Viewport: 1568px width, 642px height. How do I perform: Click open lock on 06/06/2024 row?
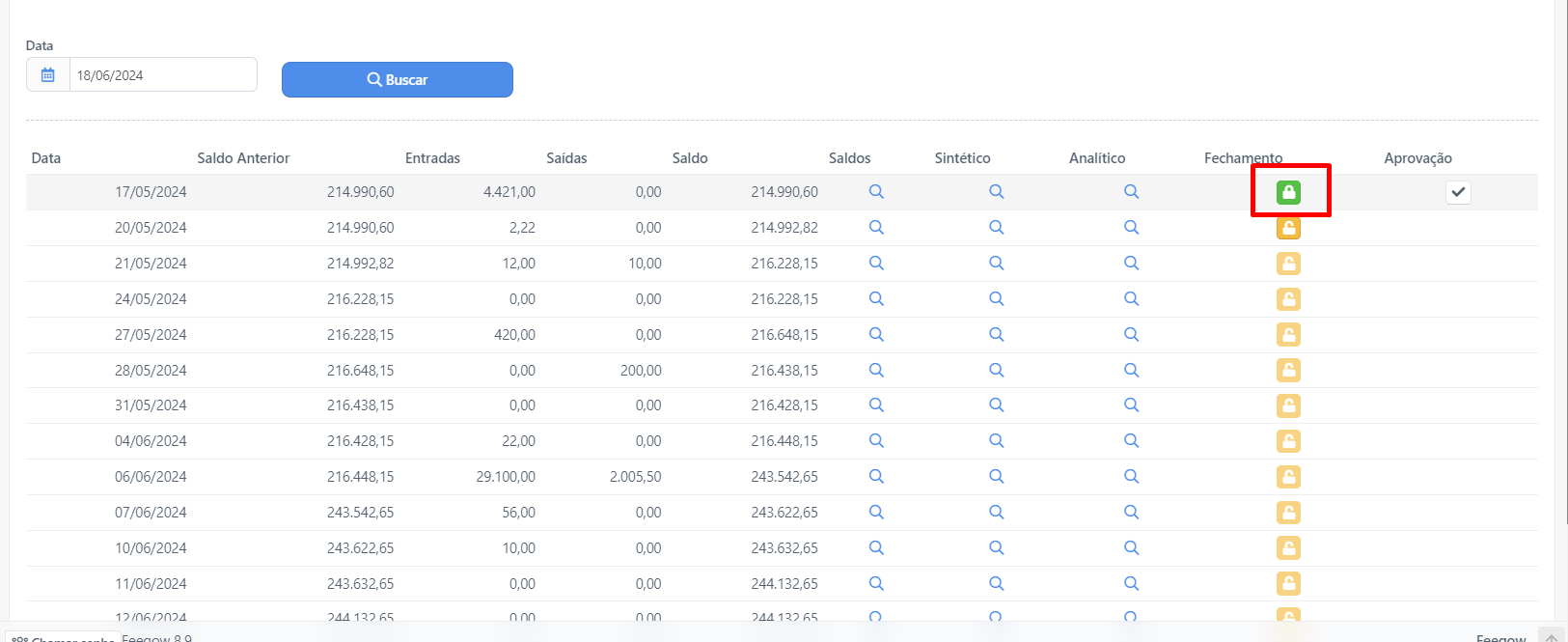(1288, 477)
